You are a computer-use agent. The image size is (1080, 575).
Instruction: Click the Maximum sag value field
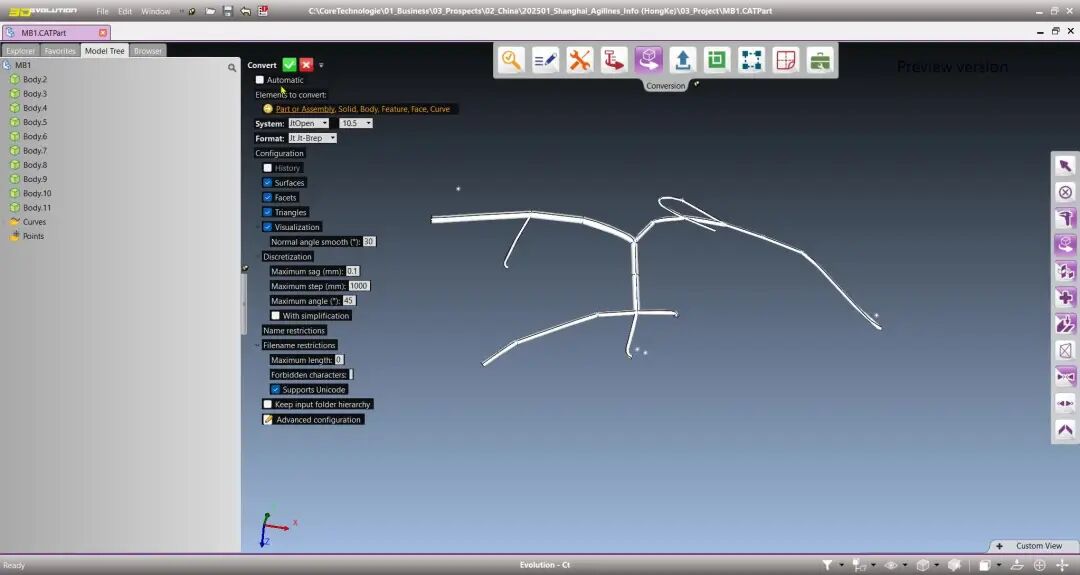click(x=353, y=271)
